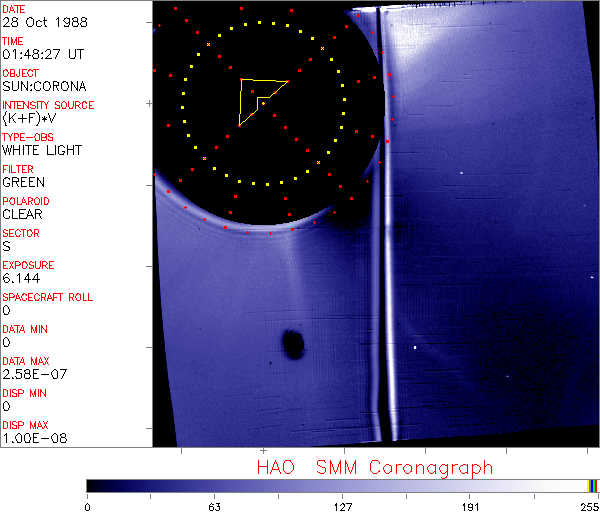This screenshot has width=600, height=512.
Task: Click the GREEN filter value
Action: click(x=23, y=182)
